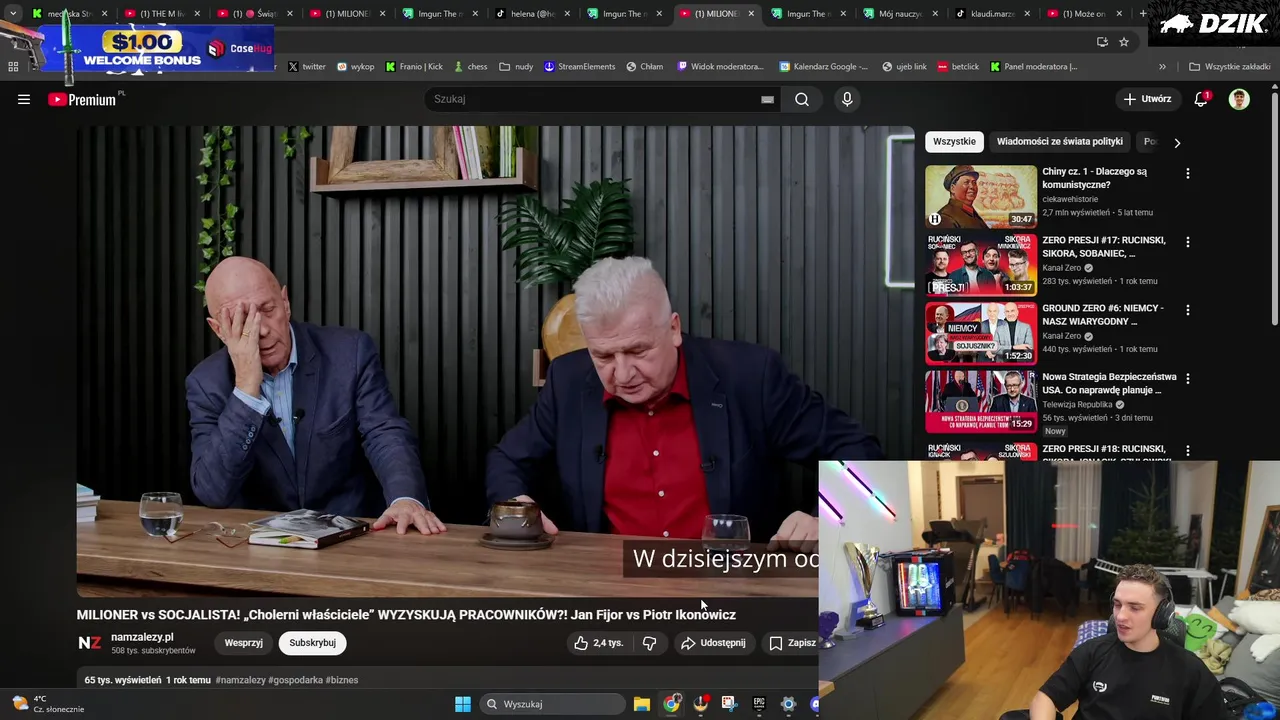
Task: Dislike the video with thumbs down
Action: tap(649, 643)
